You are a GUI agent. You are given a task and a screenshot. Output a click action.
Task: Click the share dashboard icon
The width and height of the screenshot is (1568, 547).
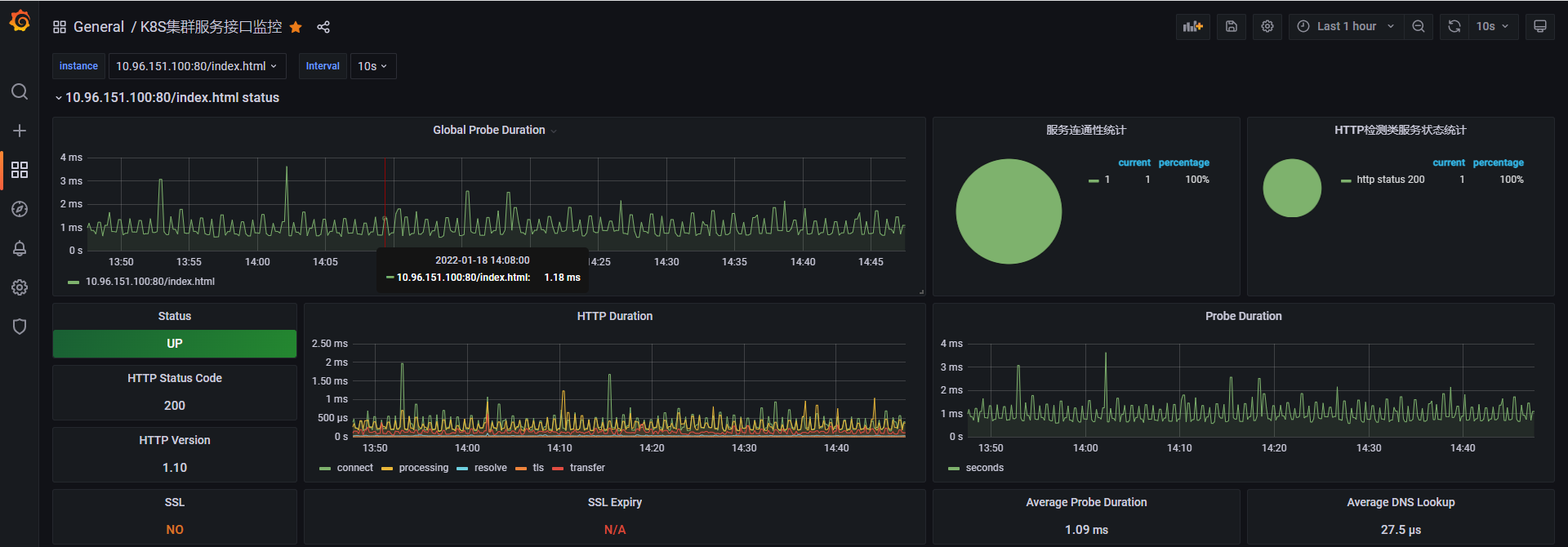(x=323, y=27)
